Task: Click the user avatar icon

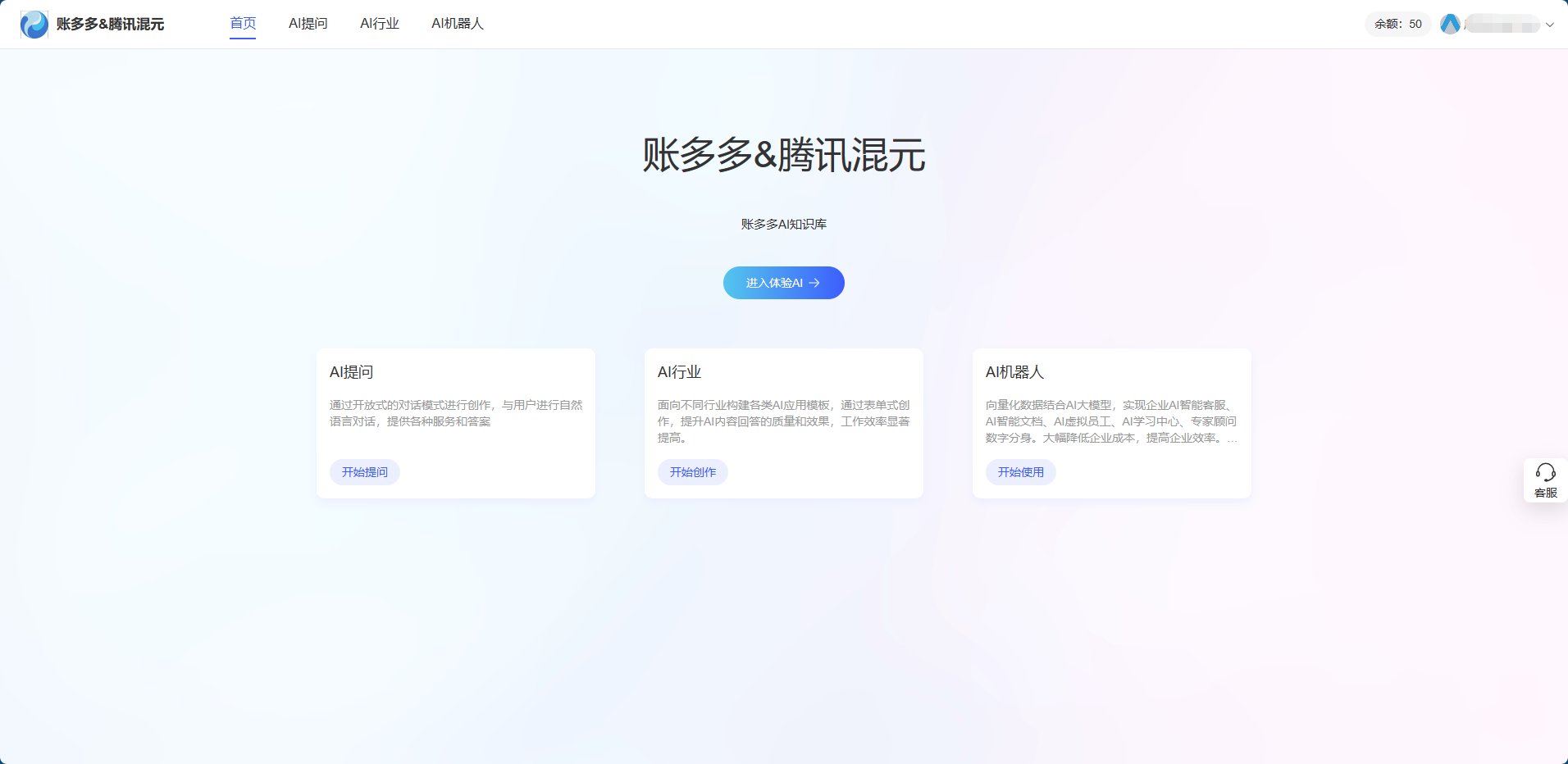Action: point(1450,25)
